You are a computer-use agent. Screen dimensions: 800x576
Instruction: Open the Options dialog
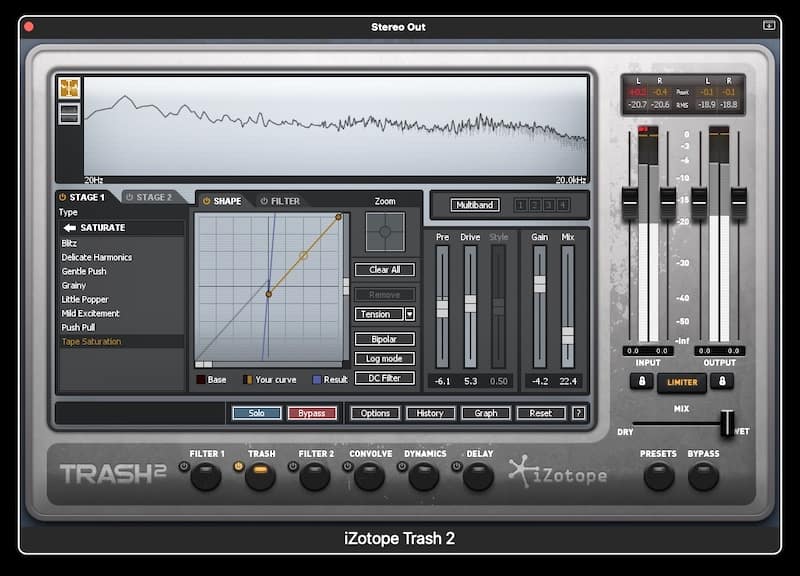(376, 413)
